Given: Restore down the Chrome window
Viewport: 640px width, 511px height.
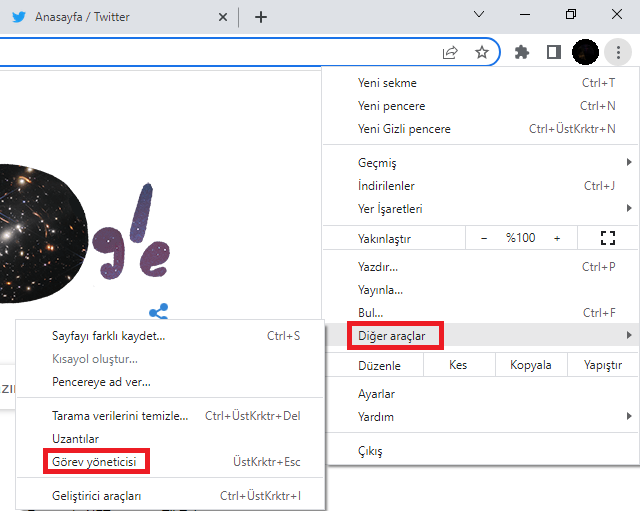Looking at the screenshot, I should (571, 15).
